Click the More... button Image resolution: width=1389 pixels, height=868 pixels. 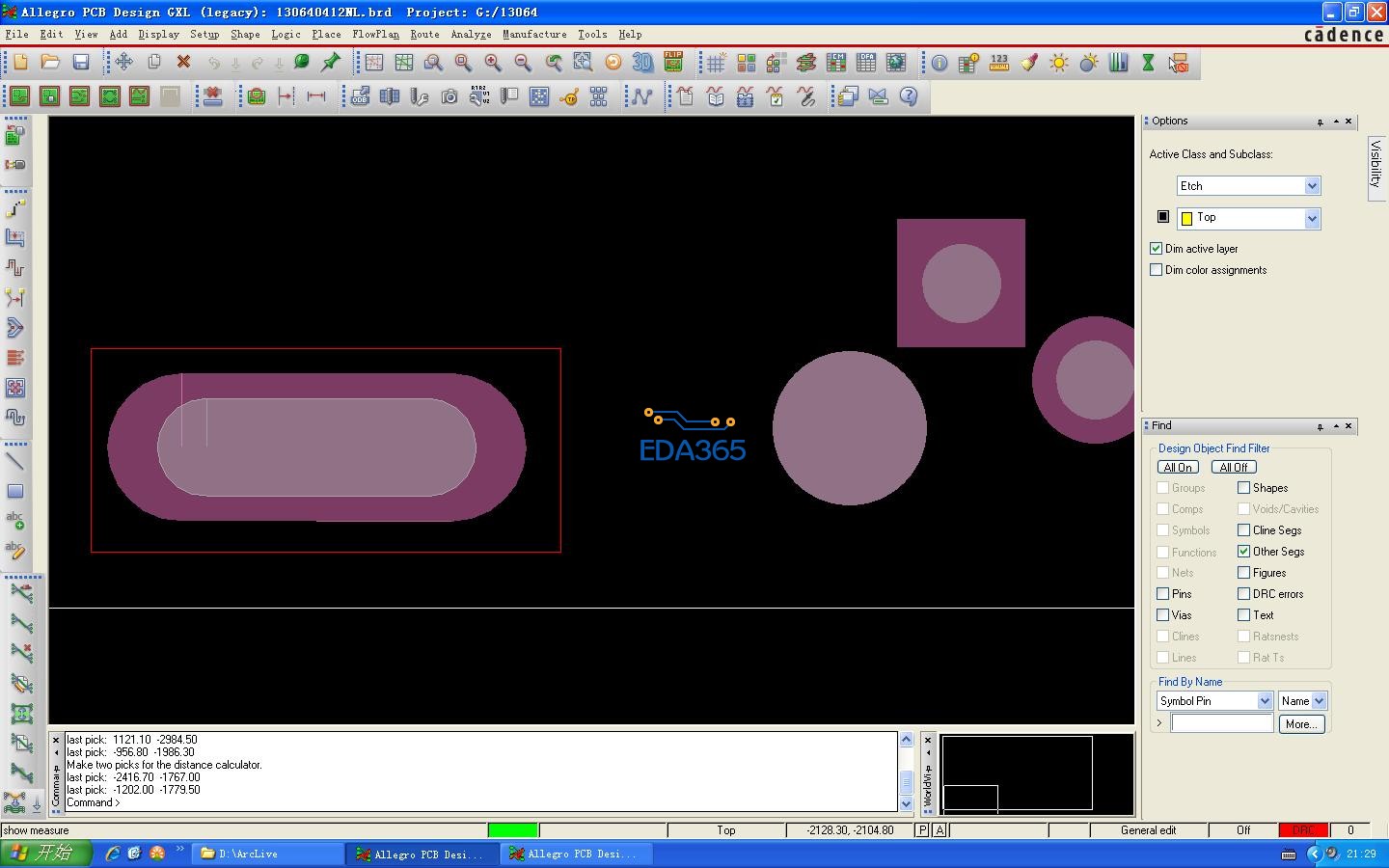[1301, 724]
